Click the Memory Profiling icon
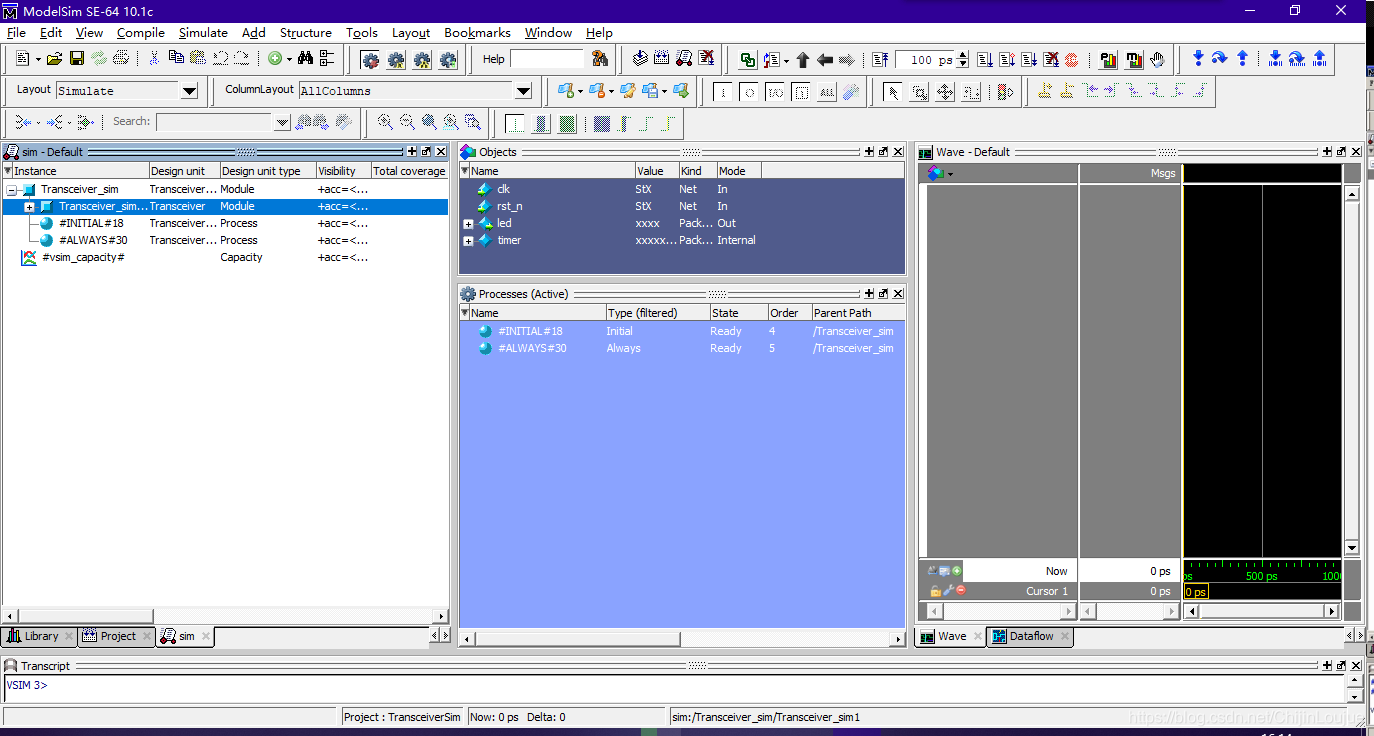 point(1133,60)
